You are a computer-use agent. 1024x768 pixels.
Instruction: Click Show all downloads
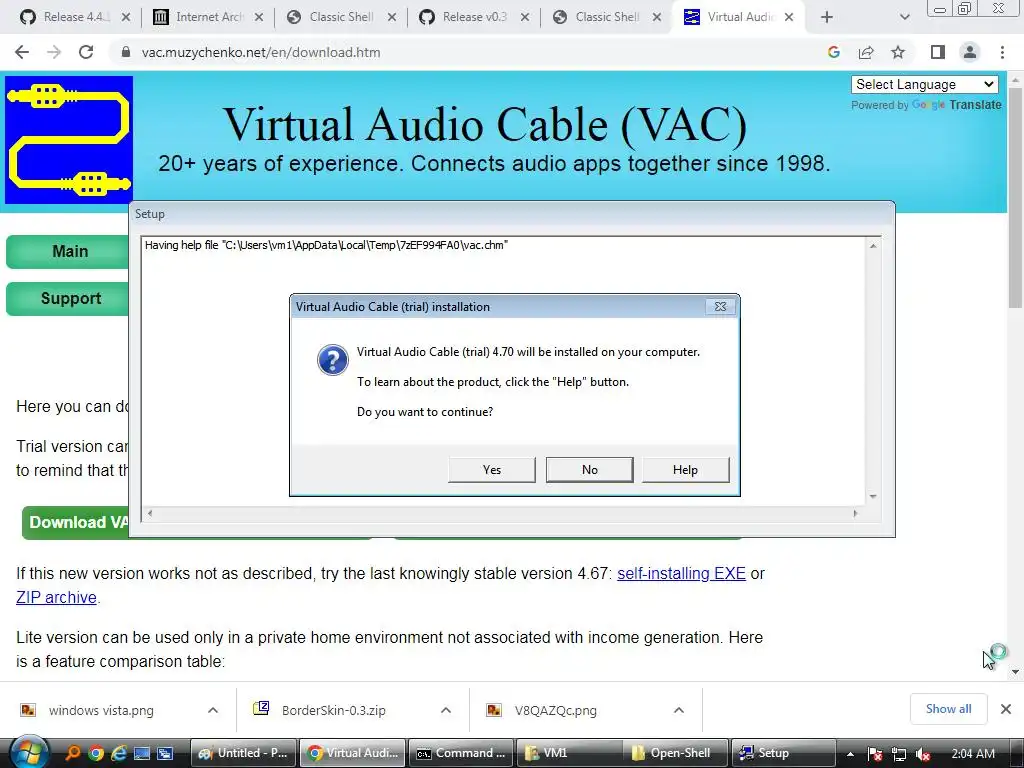pos(948,709)
